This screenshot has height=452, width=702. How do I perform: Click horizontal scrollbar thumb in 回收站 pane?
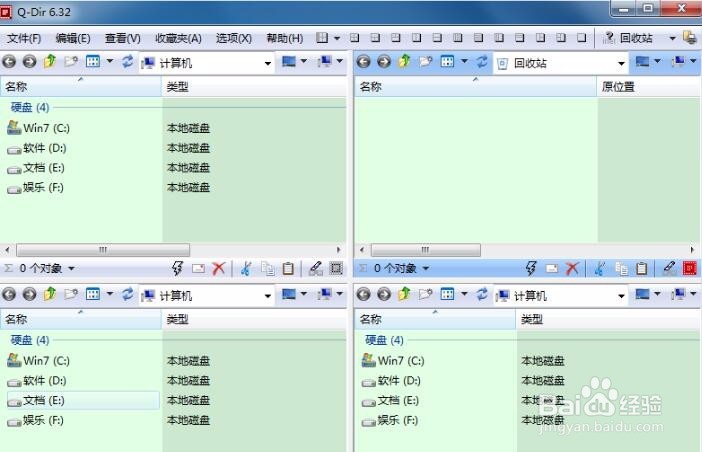coord(426,250)
